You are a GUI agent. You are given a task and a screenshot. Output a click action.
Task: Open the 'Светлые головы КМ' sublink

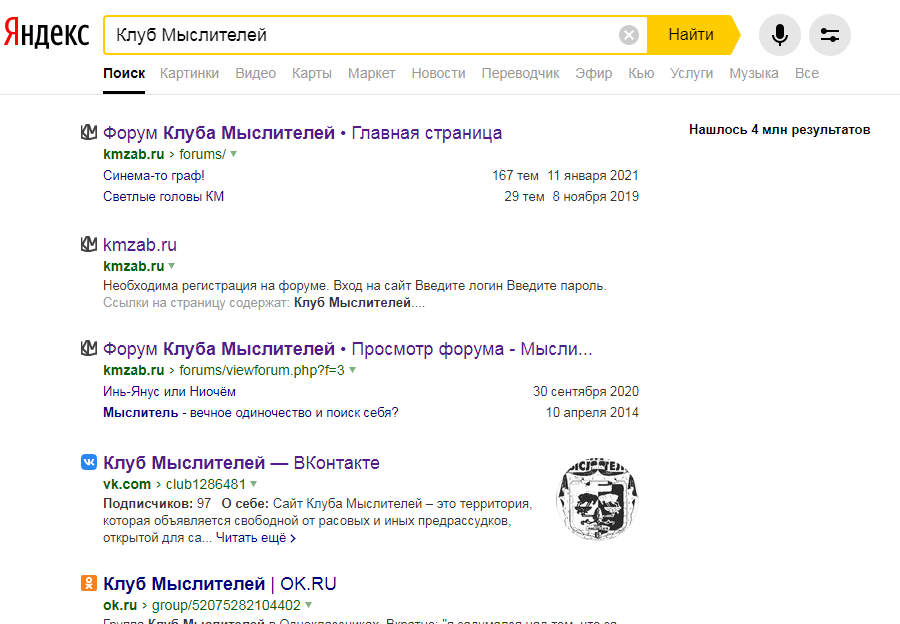164,196
